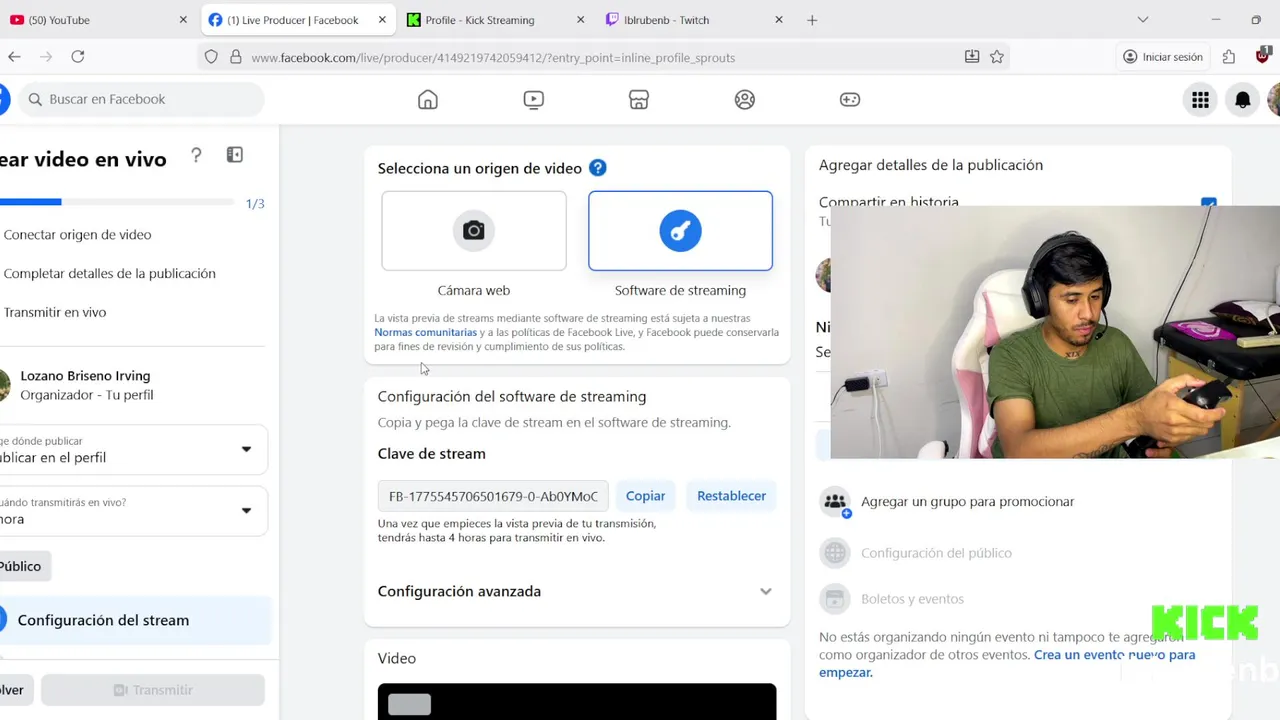Click the Agregar un grupo para promocionar icon
Viewport: 1280px width, 720px height.
pos(835,502)
